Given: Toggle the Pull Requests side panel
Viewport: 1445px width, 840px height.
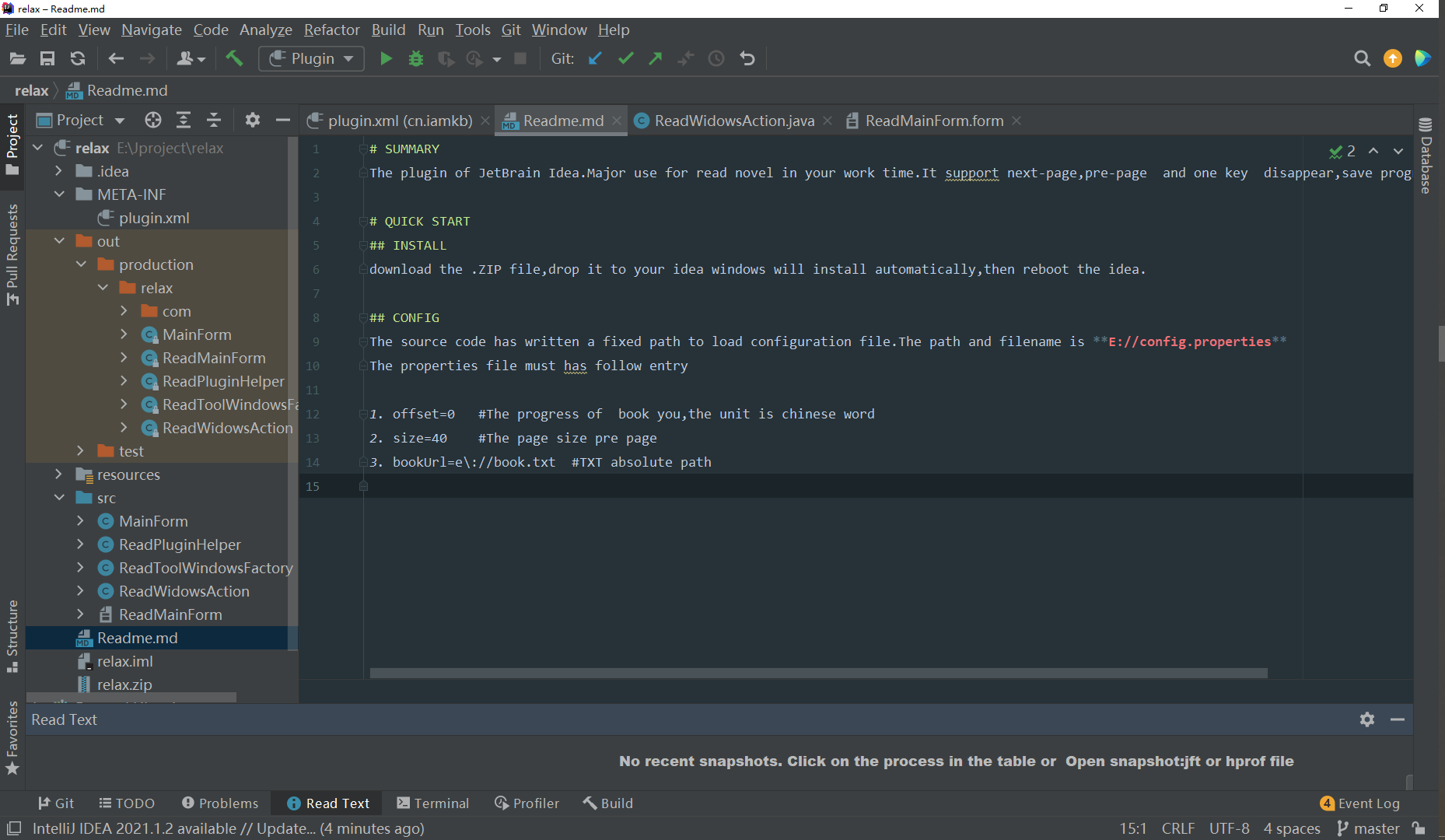Looking at the screenshot, I should click(x=12, y=254).
